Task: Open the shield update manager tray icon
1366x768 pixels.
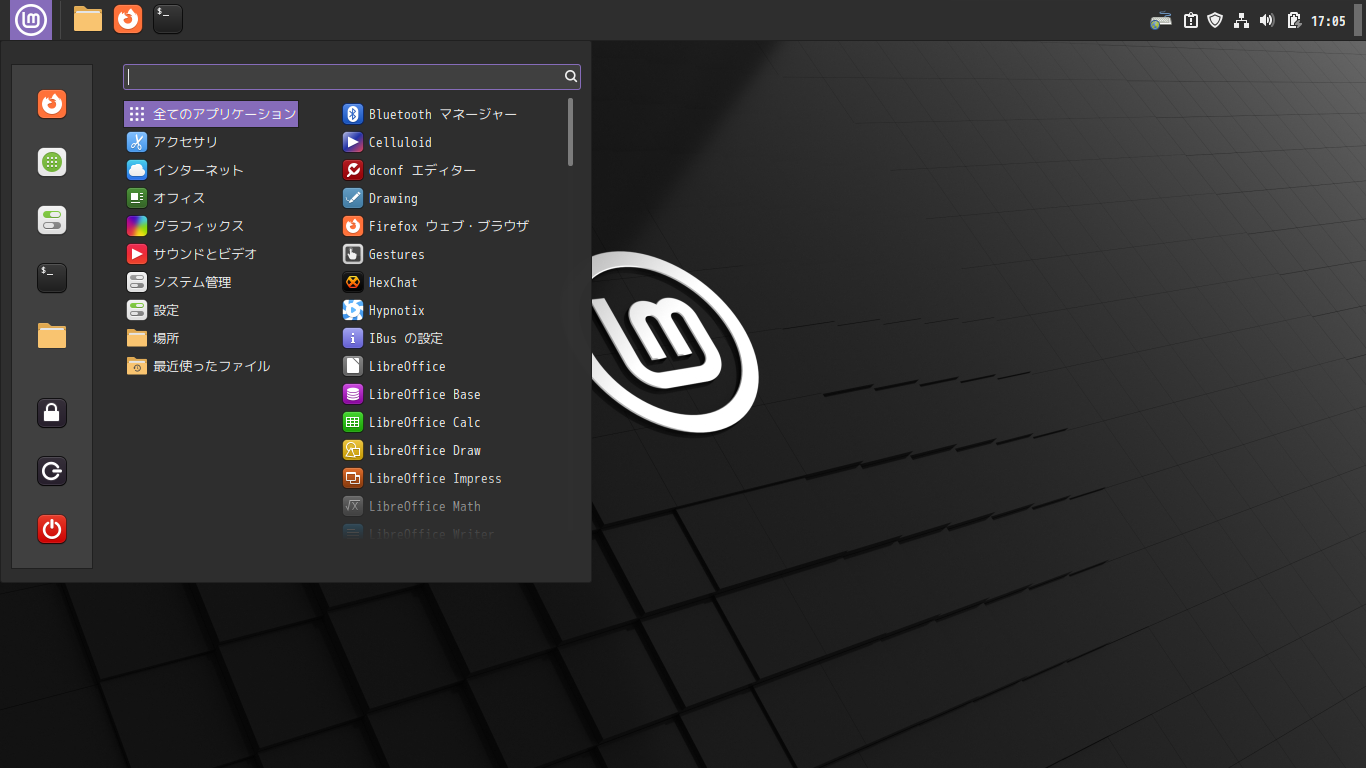Action: click(x=1215, y=20)
